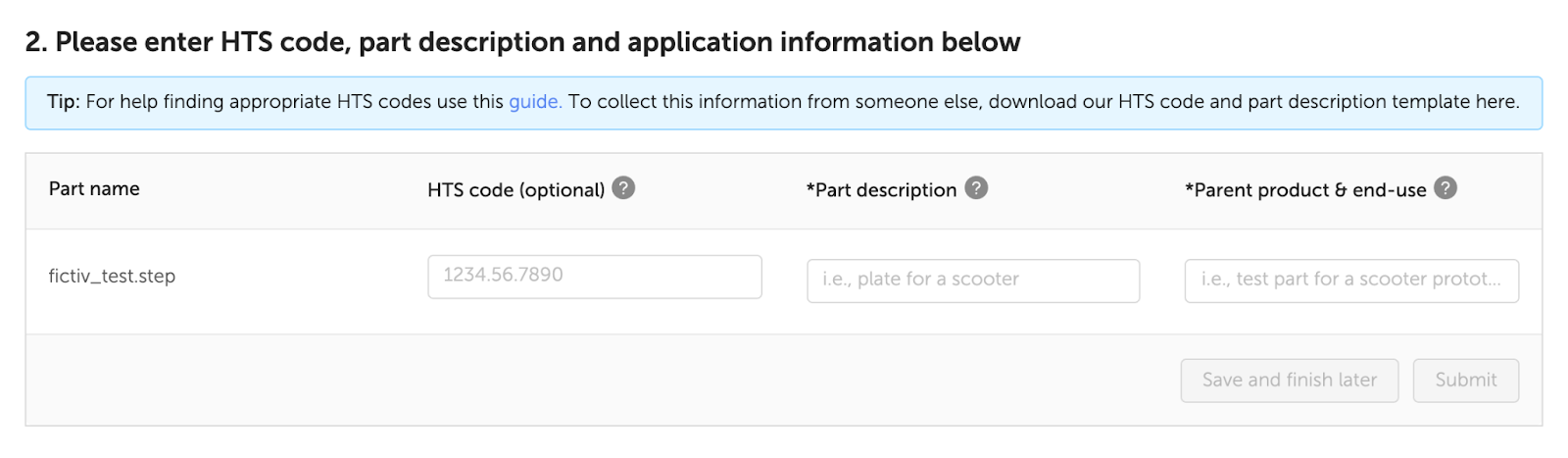Click the number '2.' at the heading start
Image resolution: width=1568 pixels, height=458 pixels.
click(36, 42)
